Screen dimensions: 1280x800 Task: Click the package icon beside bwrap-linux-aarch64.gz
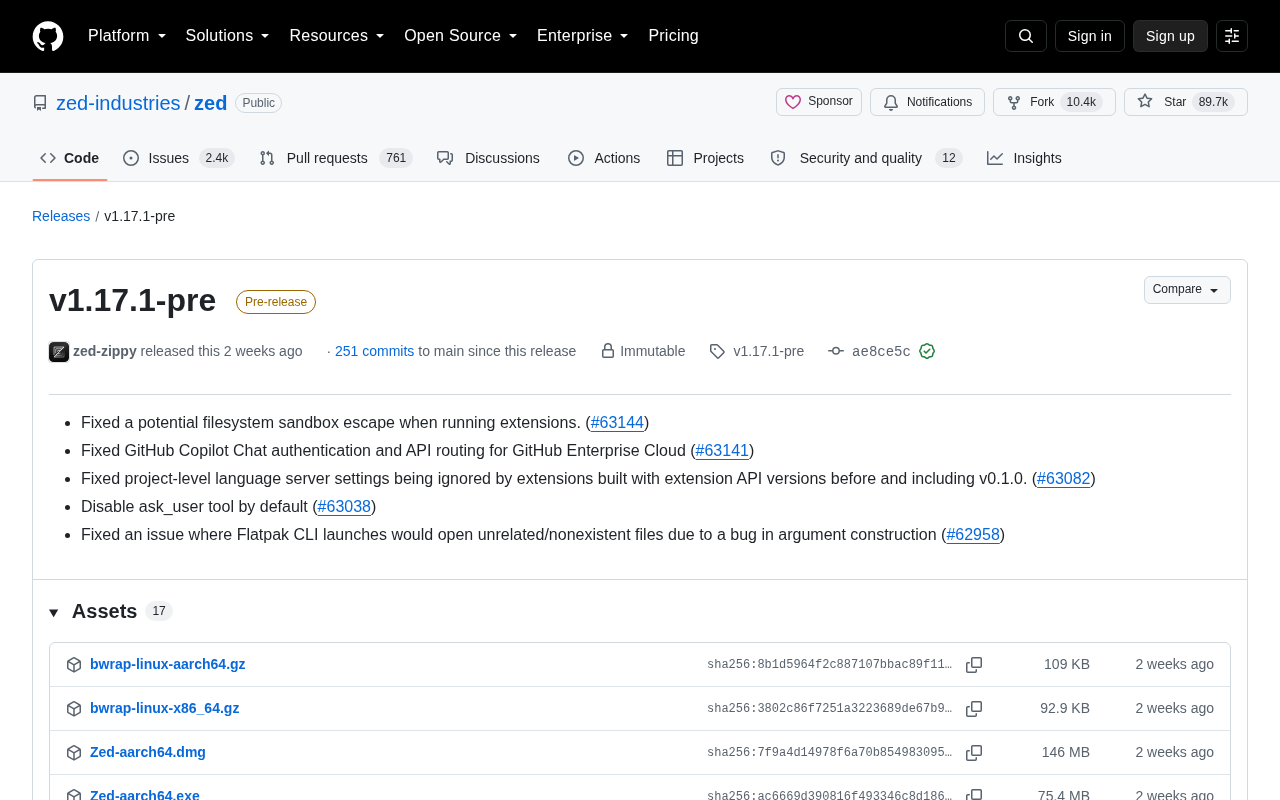[x=74, y=665]
